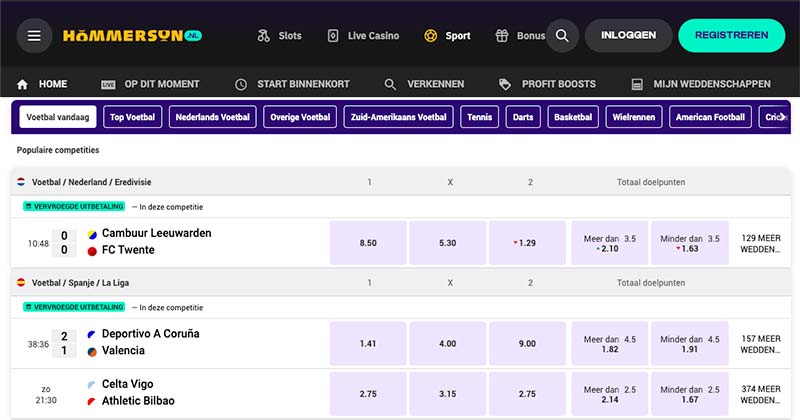Bet on draw at 4.00
800x420 pixels.
click(x=447, y=343)
